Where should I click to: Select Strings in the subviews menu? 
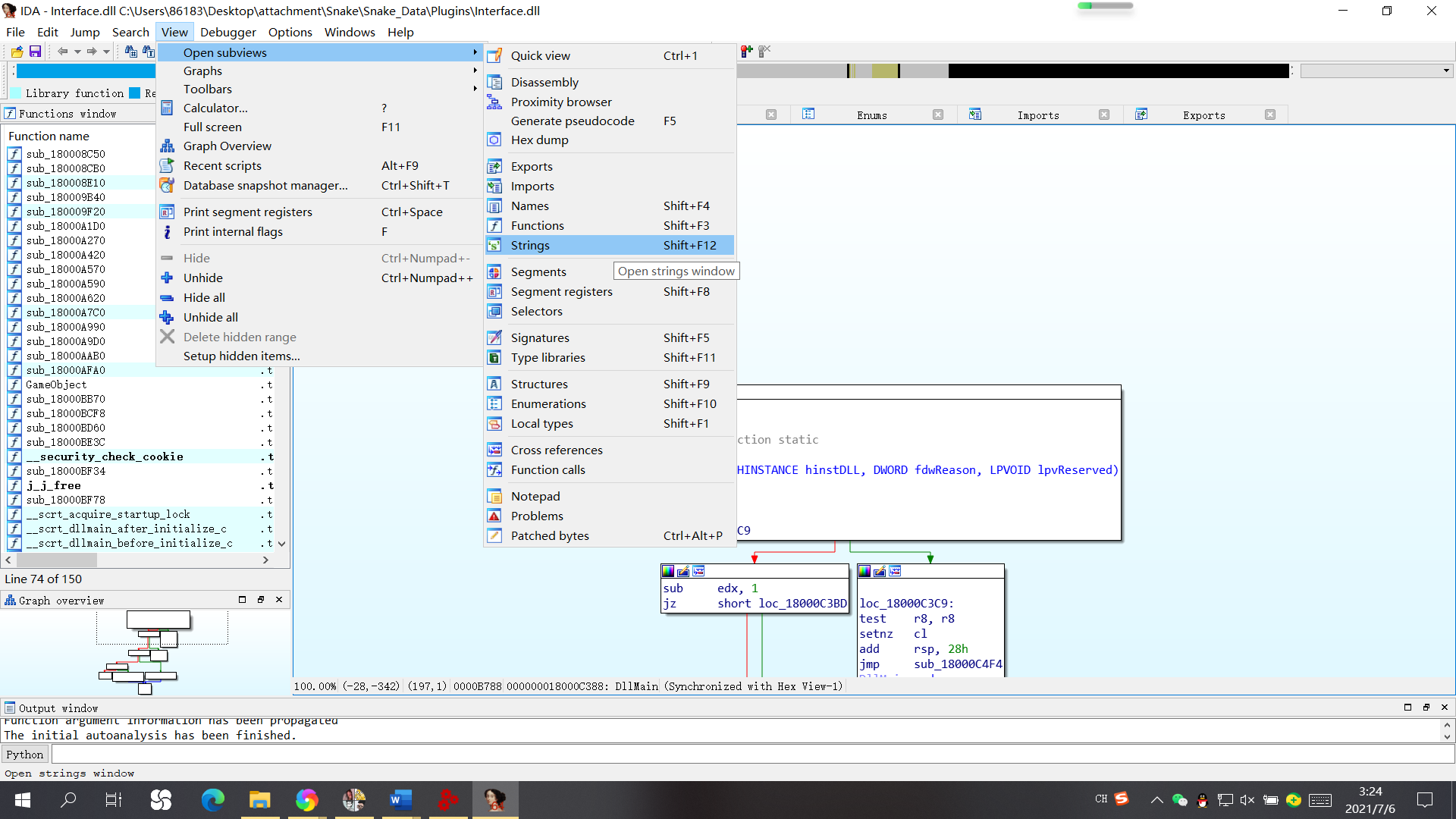(530, 245)
